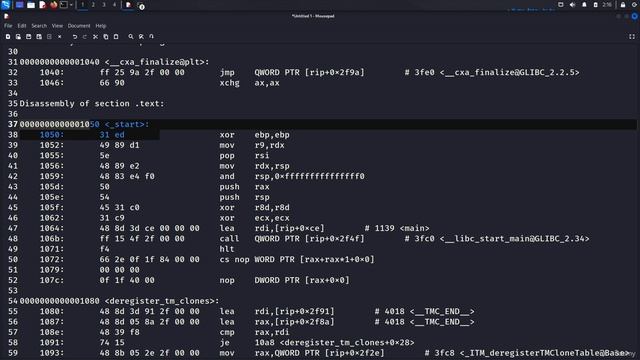Copy selection with the toolbar copy icon
Screen dimensions: 640x360
(106, 37)
